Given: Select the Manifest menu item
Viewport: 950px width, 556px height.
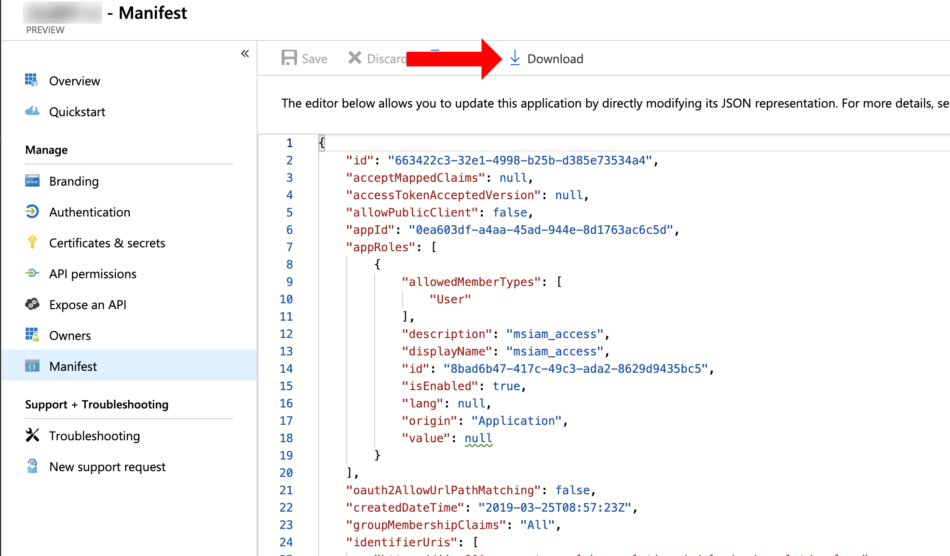Looking at the screenshot, I should click(x=128, y=366).
